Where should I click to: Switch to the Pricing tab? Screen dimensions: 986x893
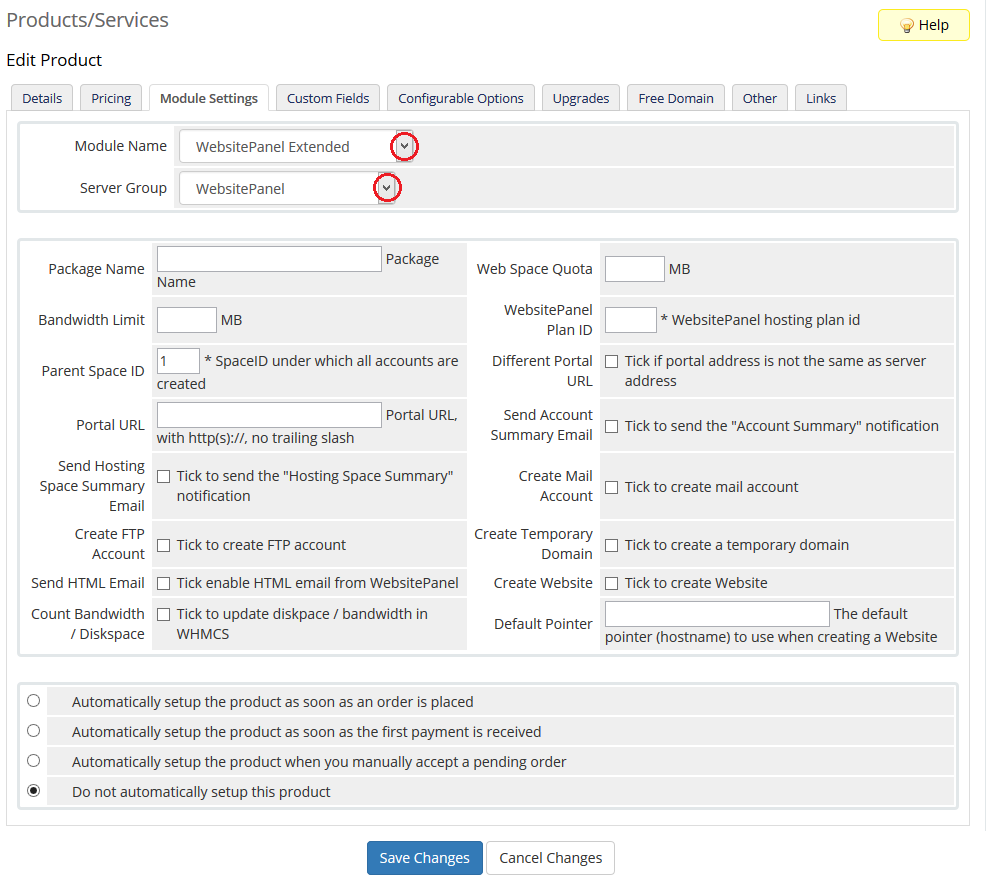111,98
